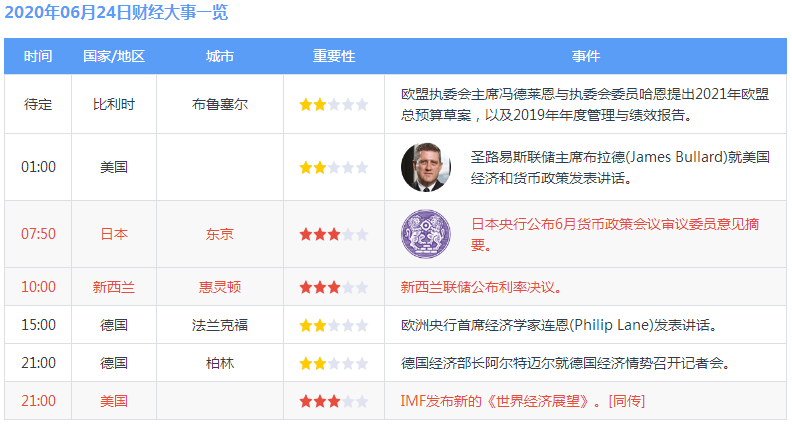Click the 重要性 column header

point(333,56)
